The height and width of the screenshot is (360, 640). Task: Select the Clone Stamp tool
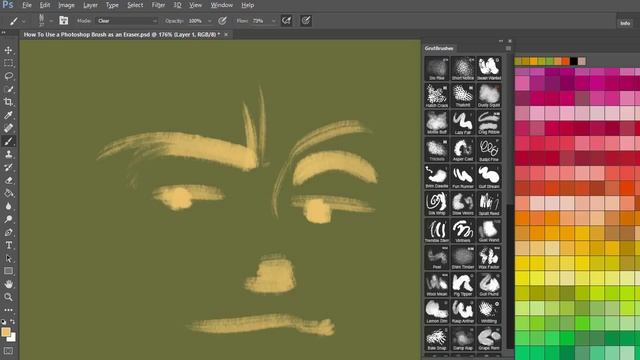click(8, 154)
